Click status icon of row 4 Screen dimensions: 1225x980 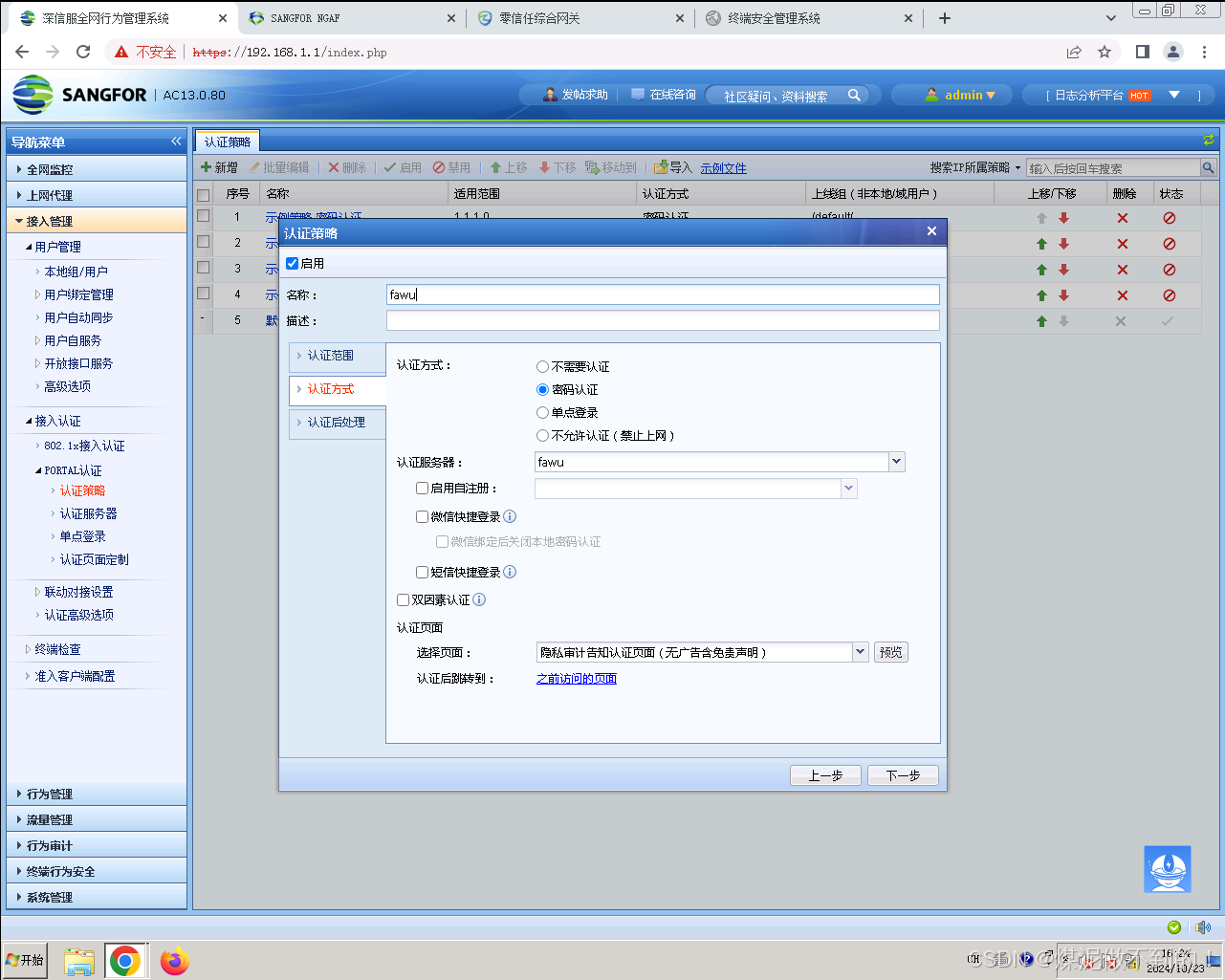[1169, 295]
